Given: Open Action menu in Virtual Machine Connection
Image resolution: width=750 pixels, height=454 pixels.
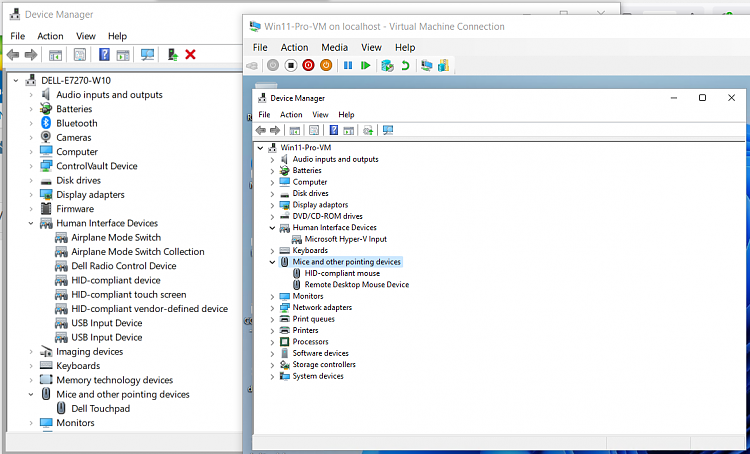Looking at the screenshot, I should point(294,47).
